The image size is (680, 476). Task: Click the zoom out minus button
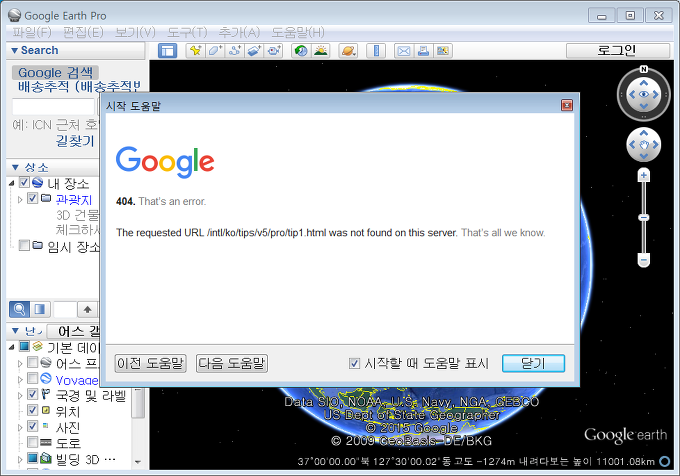pos(644,260)
